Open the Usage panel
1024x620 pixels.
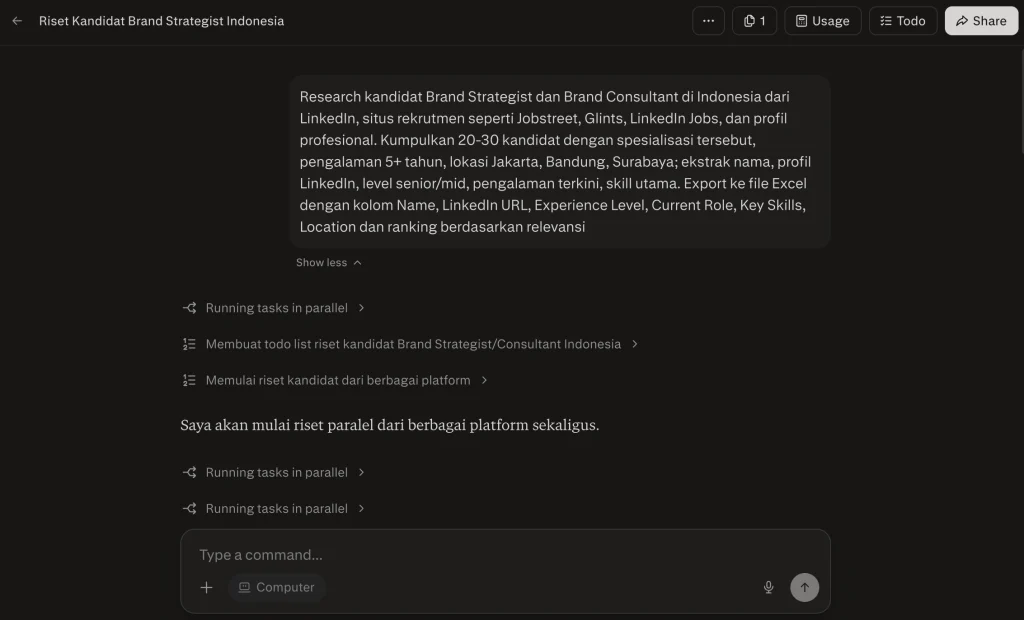822,20
